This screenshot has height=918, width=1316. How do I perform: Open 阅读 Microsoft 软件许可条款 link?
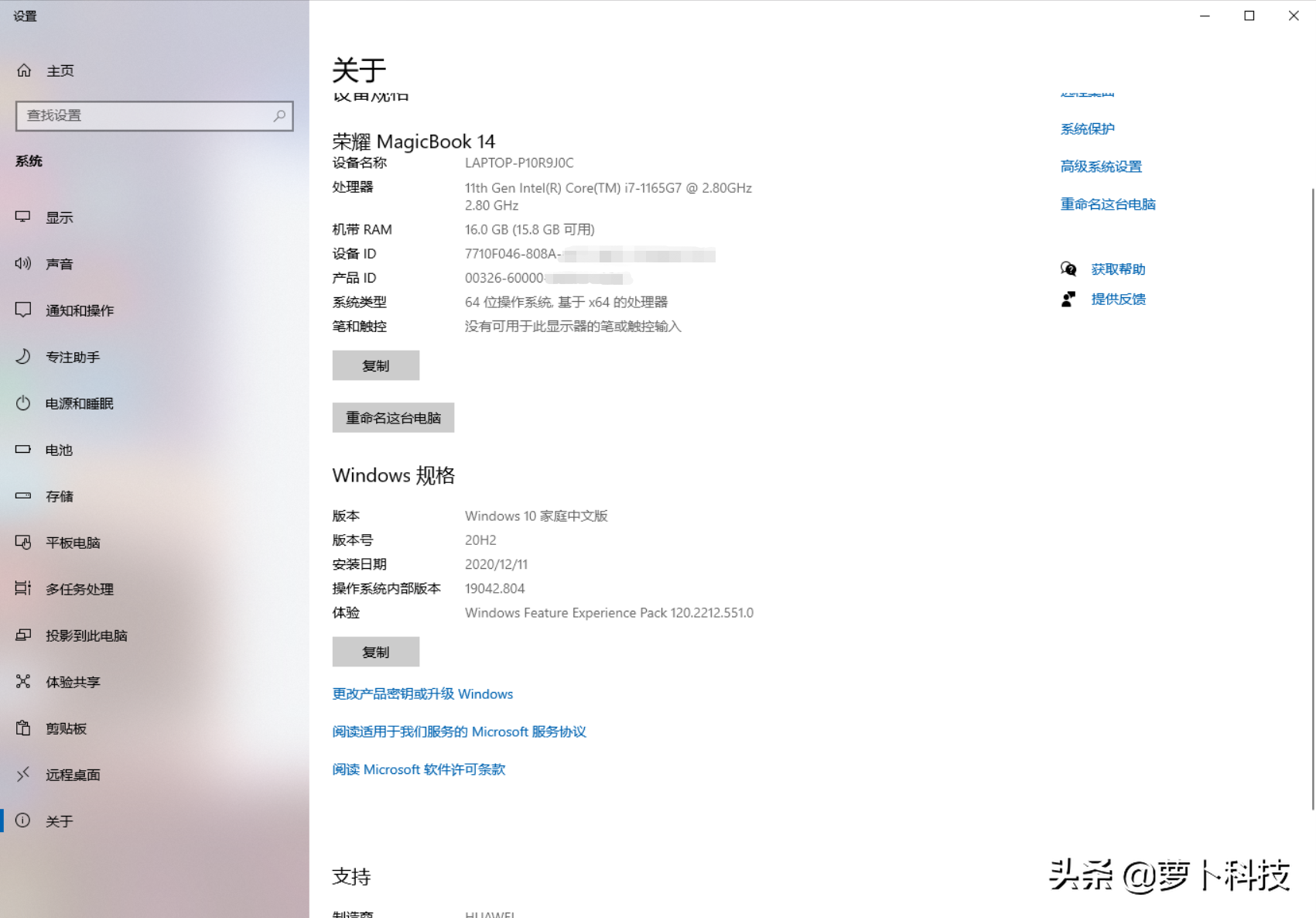pos(419,769)
